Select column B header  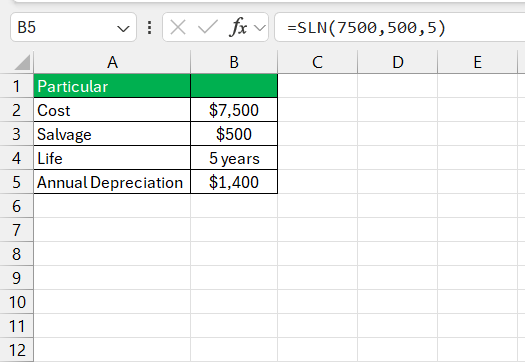pyautogui.click(x=234, y=62)
